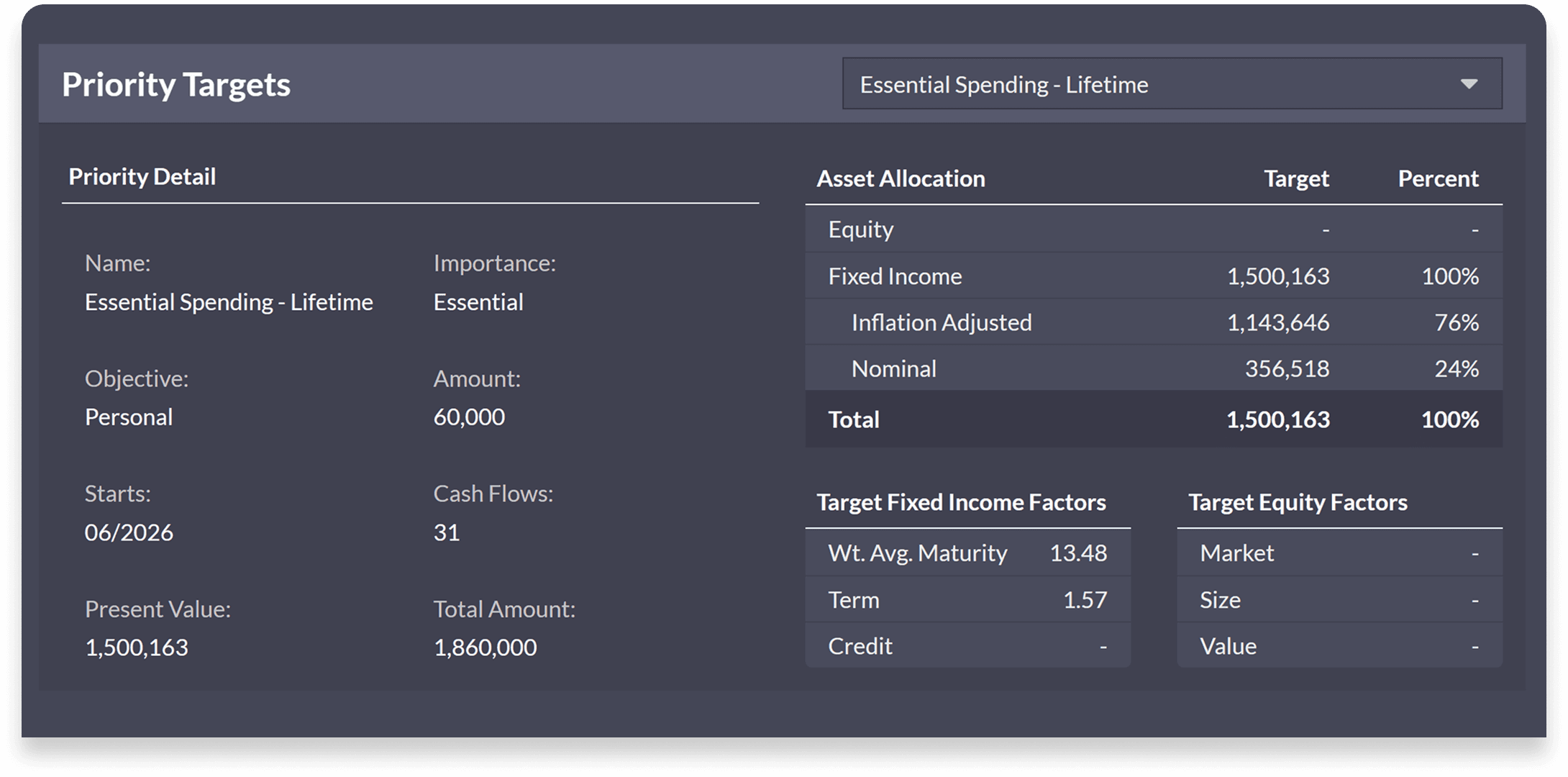Viewport: 1568px width, 777px height.
Task: Click the Total row label
Action: (854, 420)
